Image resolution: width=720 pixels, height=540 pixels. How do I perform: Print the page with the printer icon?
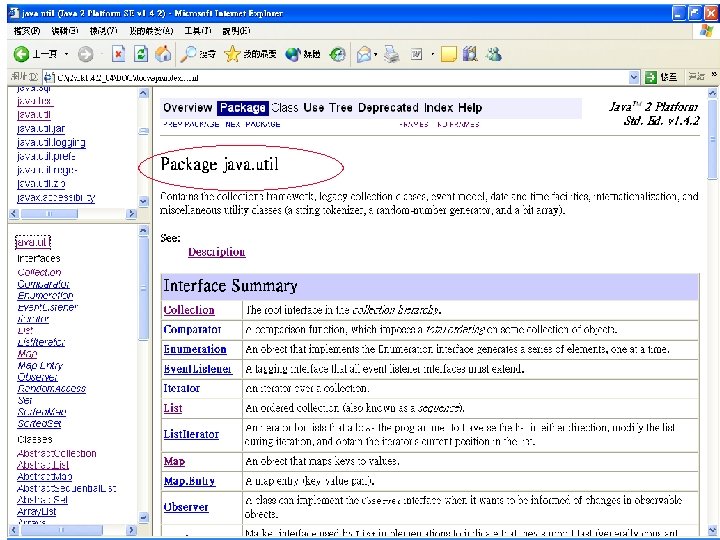tap(392, 54)
